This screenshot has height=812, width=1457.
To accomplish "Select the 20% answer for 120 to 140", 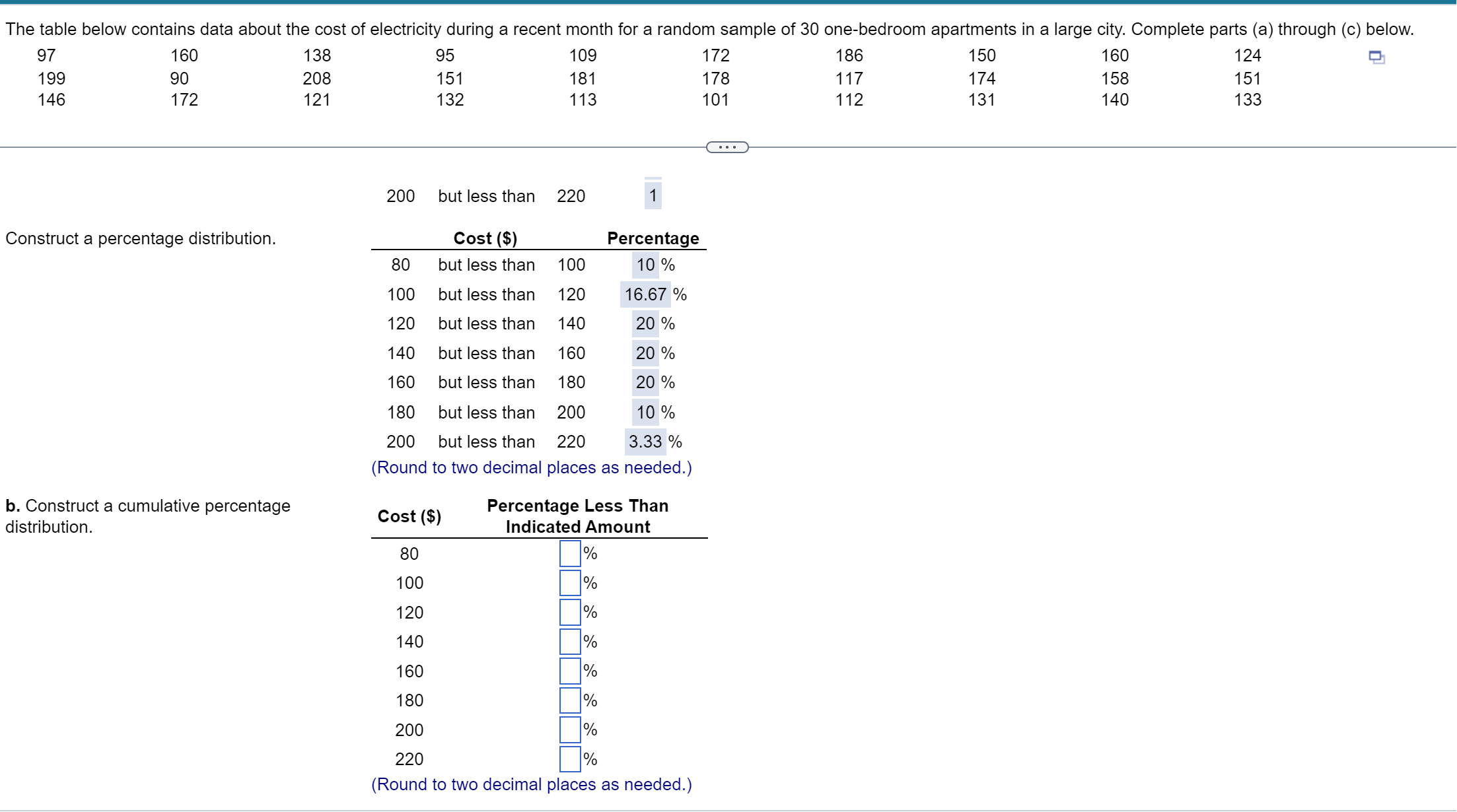I will [x=645, y=323].
